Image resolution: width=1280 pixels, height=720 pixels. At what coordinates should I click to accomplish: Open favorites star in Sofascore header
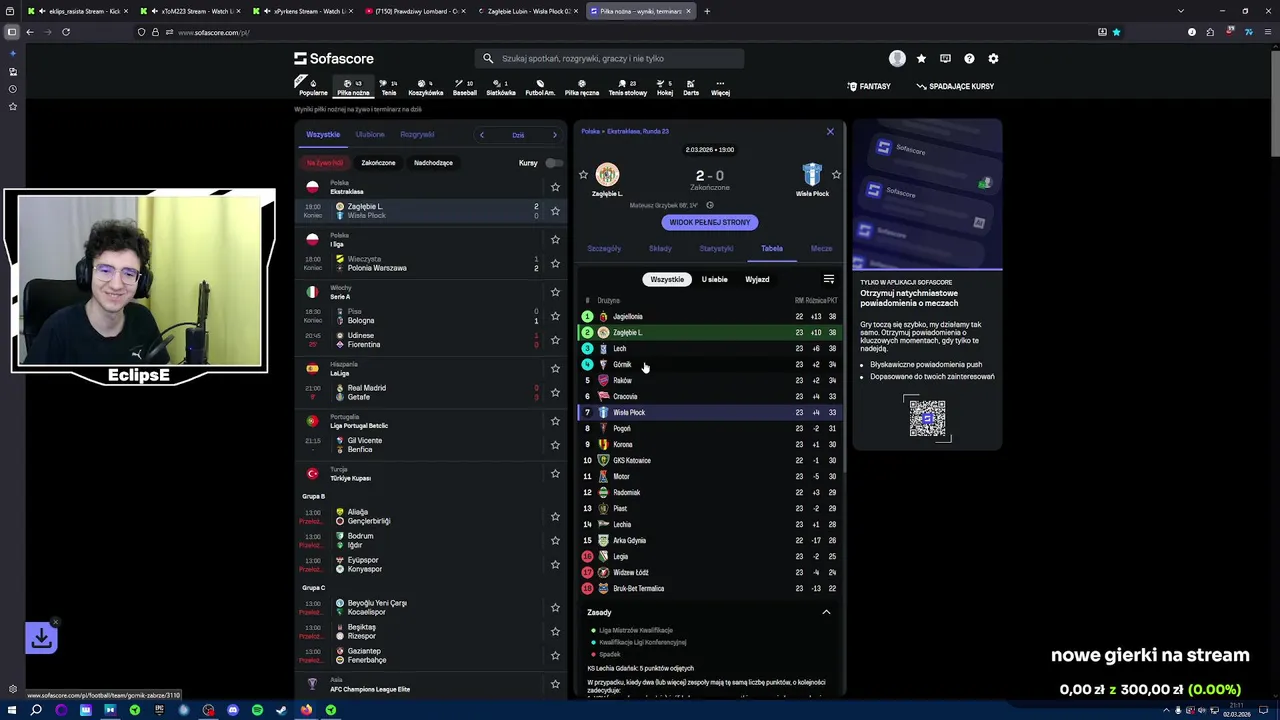[x=921, y=58]
